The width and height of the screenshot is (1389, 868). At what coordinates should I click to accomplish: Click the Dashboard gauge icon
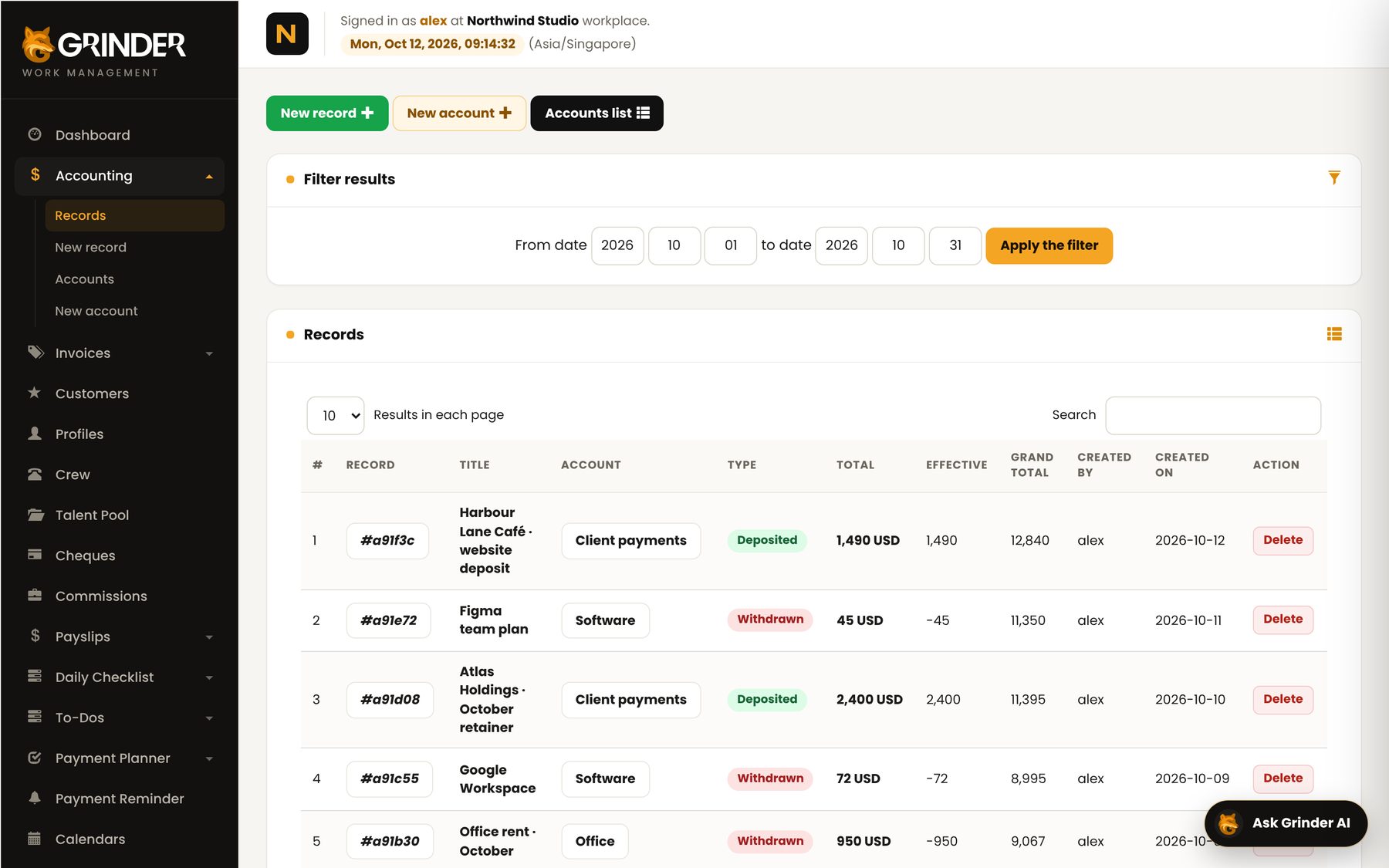coord(35,134)
